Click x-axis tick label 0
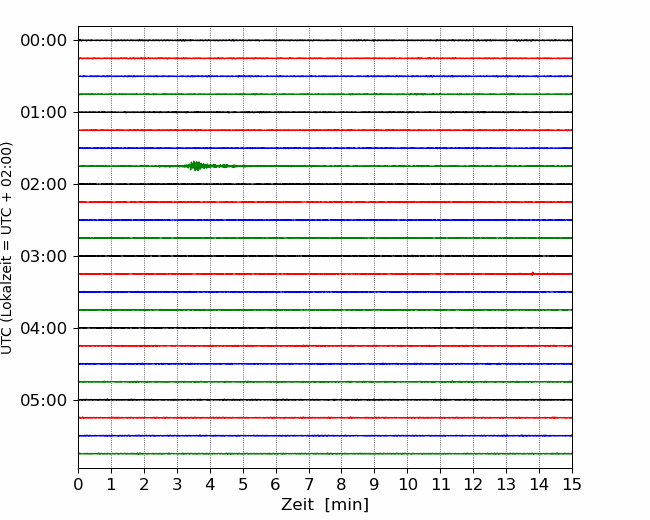 [78, 484]
